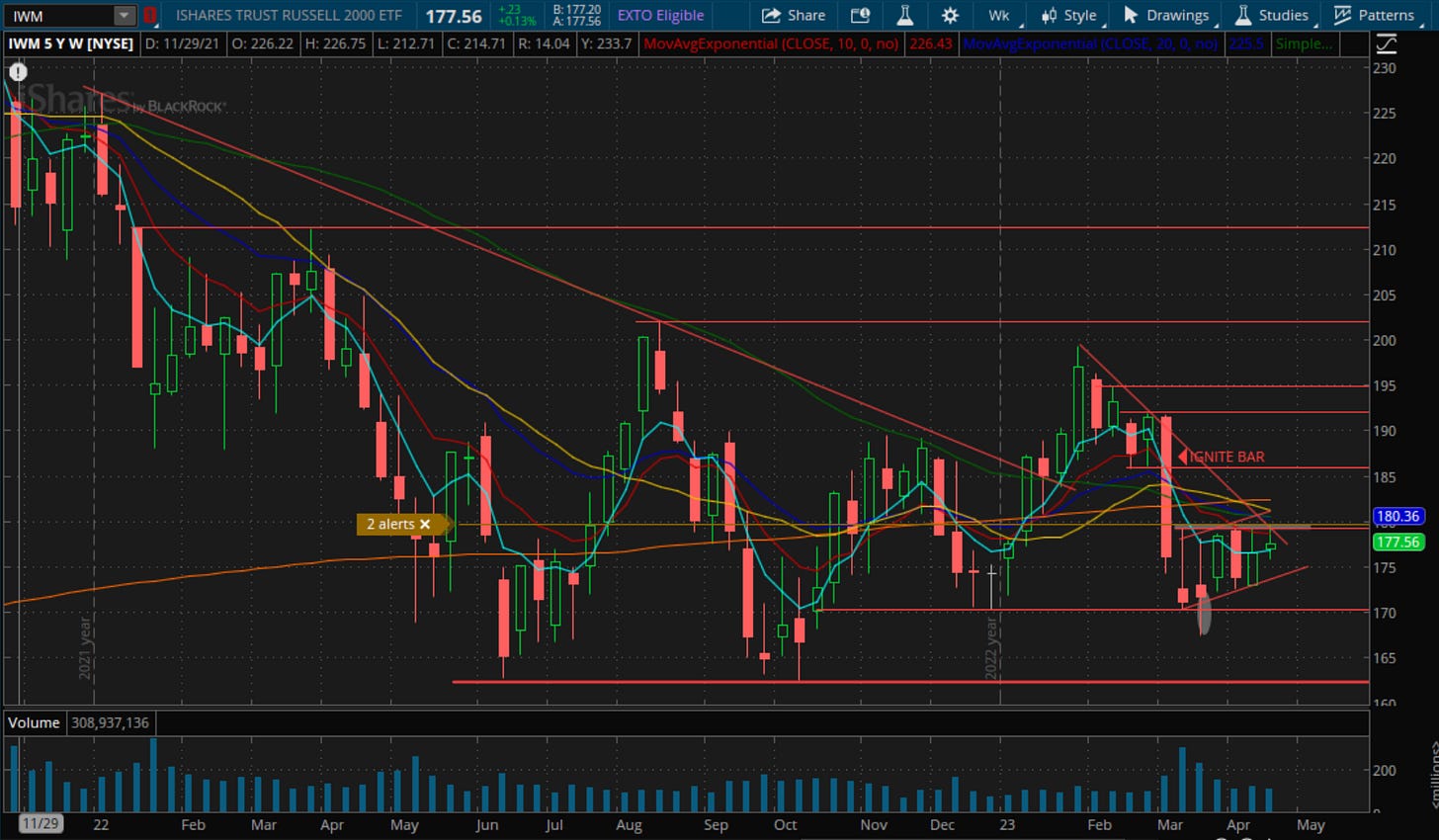Click the red clipboard link icon beside the symbol
1439x840 pixels.
pos(150,16)
